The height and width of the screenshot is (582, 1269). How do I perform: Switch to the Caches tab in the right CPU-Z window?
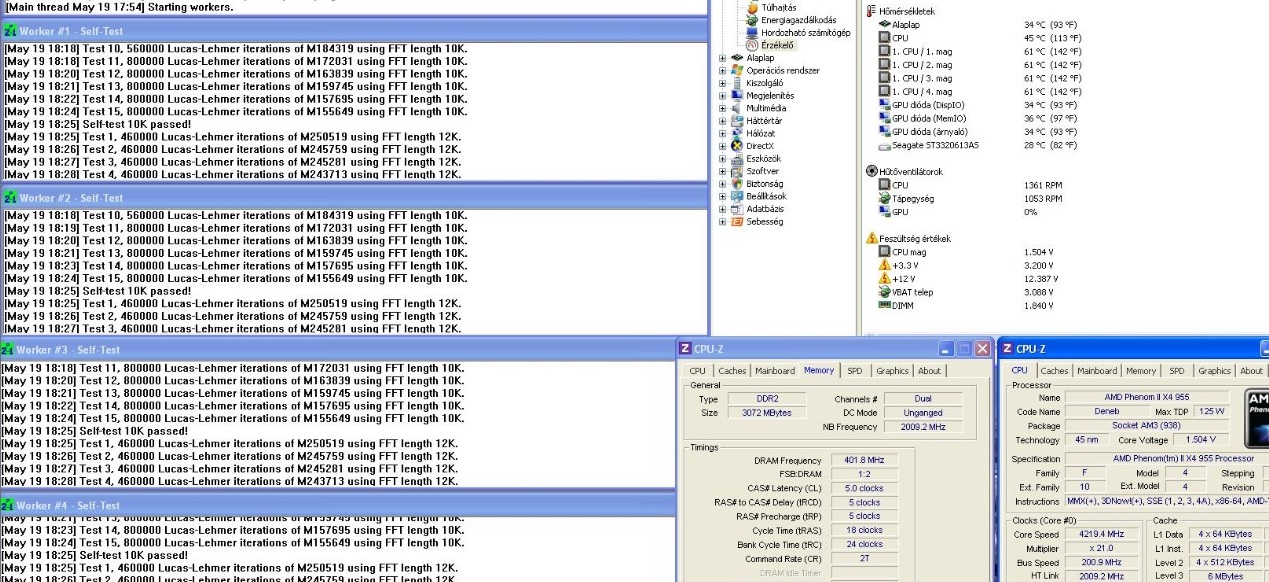pyautogui.click(x=1055, y=371)
